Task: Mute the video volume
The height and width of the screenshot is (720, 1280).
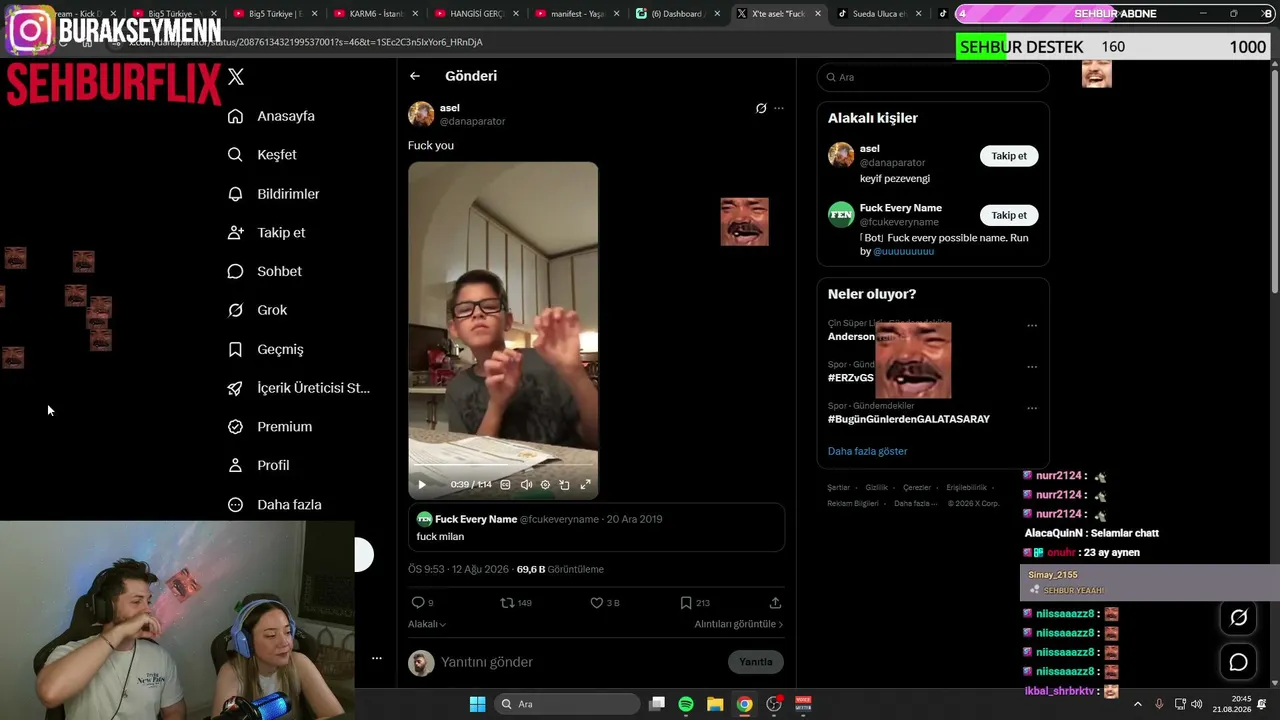Action: (x=526, y=485)
